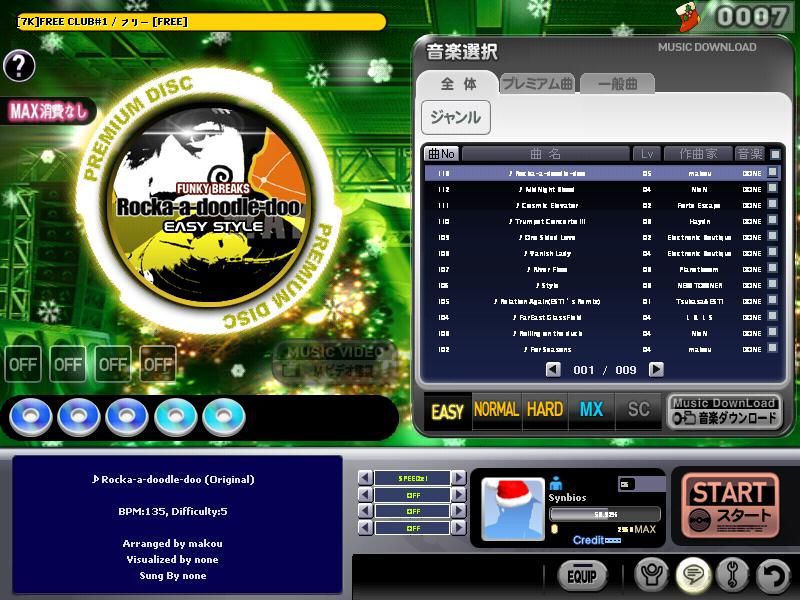Open settings with the wrench icon
800x600 pixels.
point(732,575)
